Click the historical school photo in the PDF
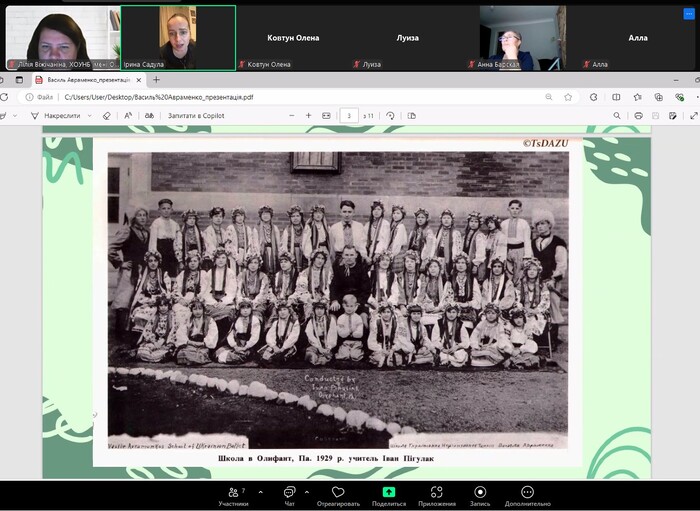Viewport: 700px width, 511px height. point(338,300)
